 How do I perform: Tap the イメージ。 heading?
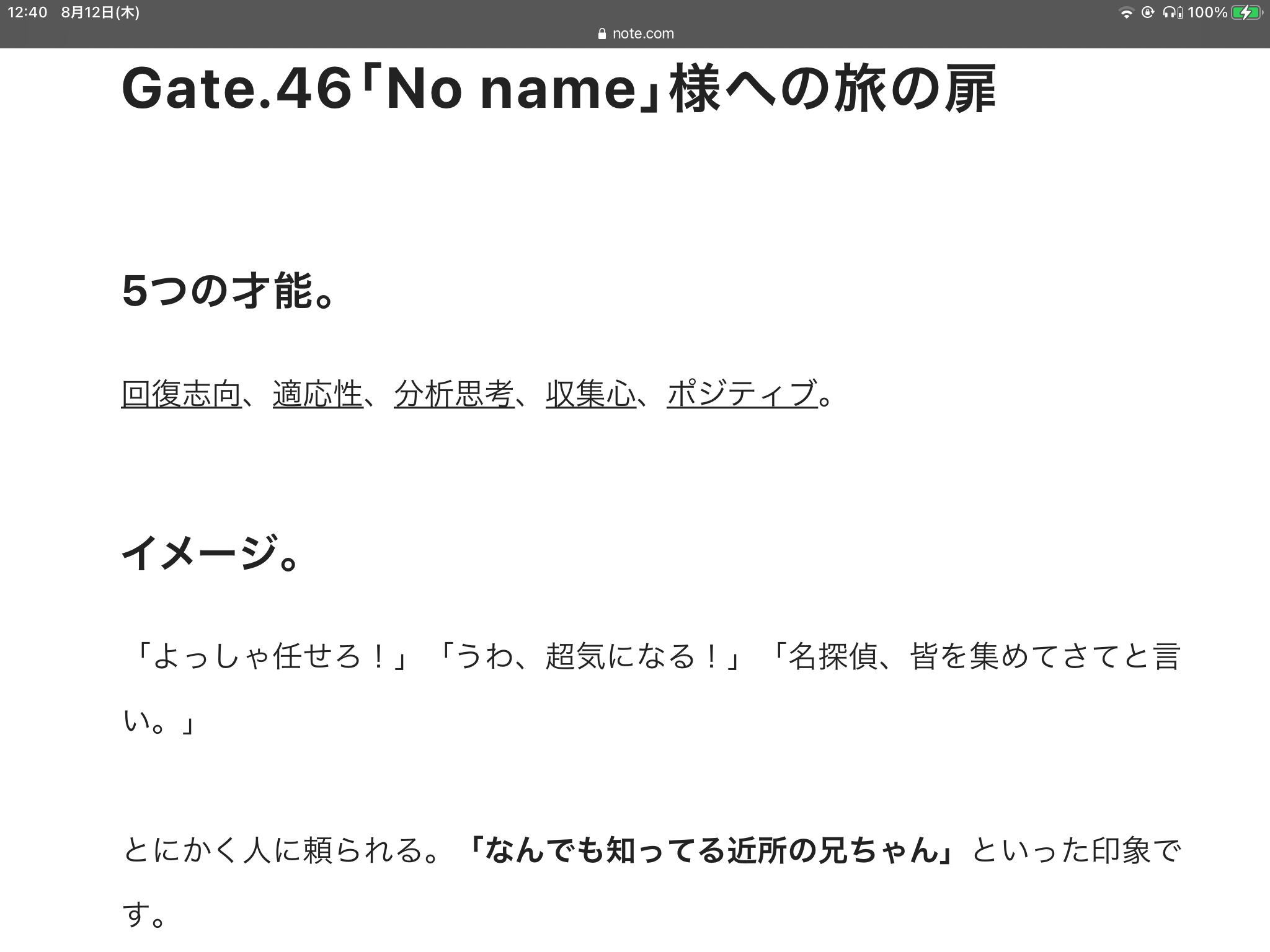pos(211,553)
